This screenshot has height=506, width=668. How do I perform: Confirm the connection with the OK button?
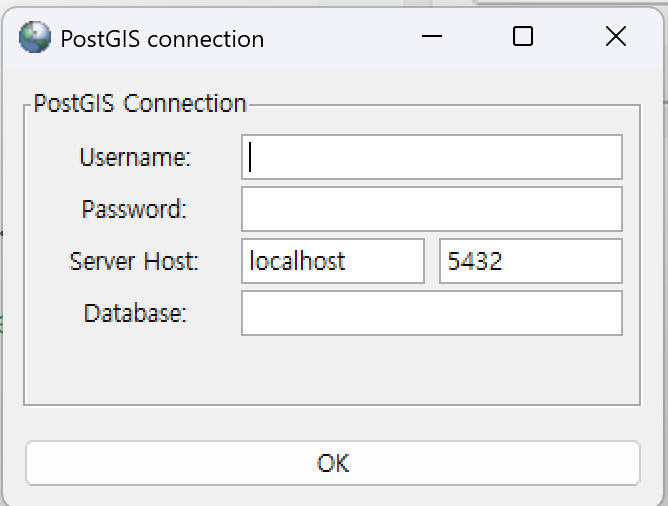tap(333, 463)
